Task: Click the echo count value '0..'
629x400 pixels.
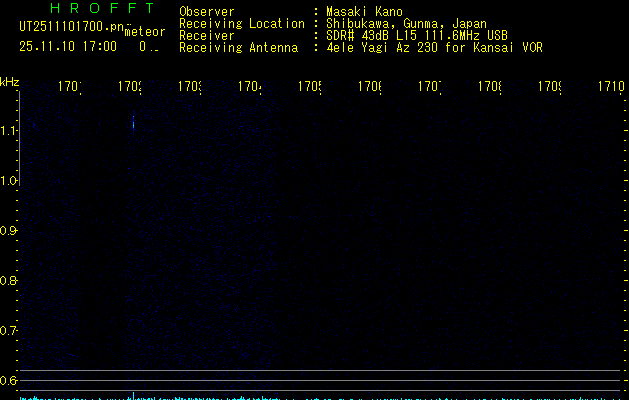Action: [x=149, y=47]
